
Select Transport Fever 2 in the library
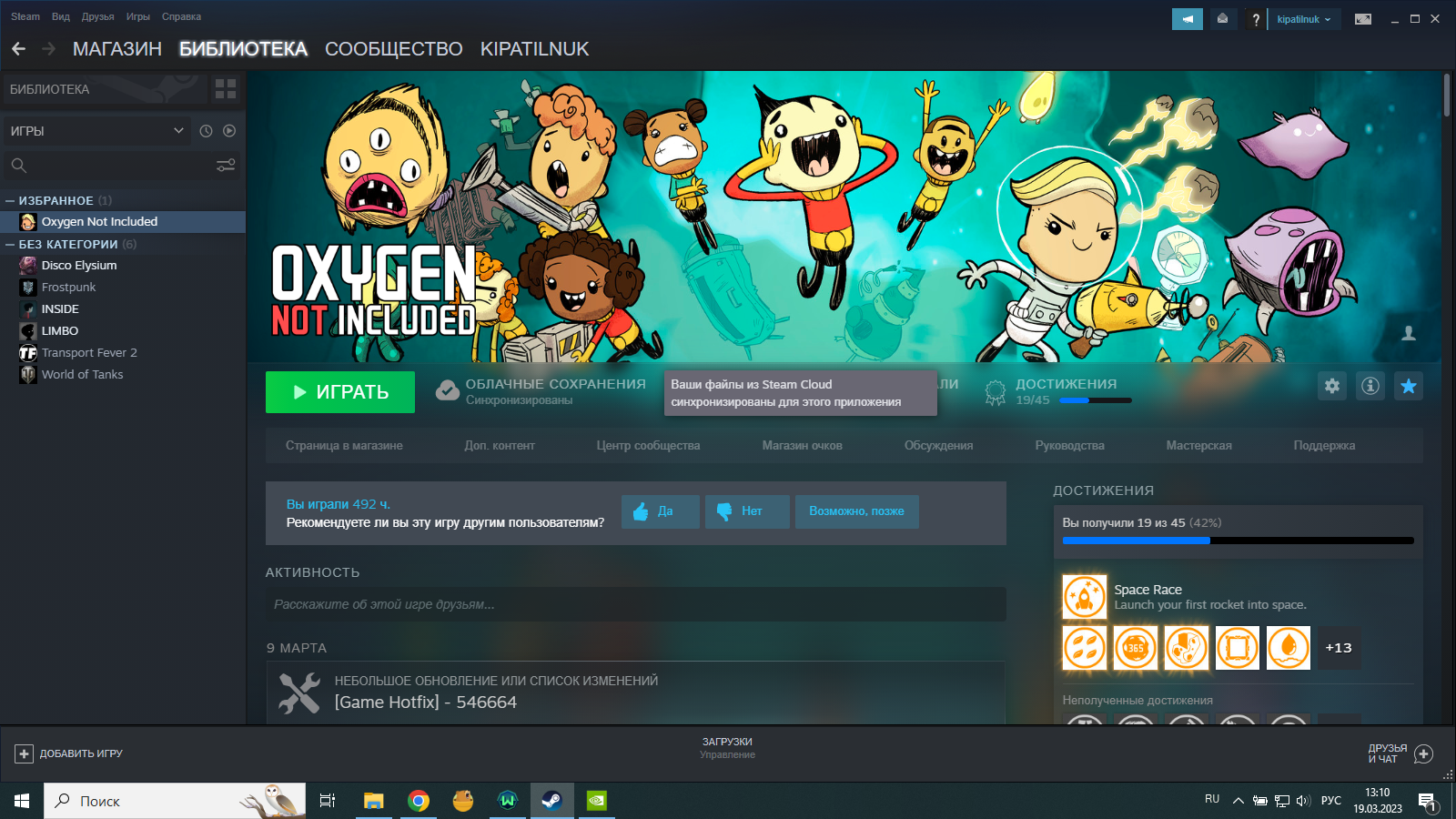pyautogui.click(x=89, y=353)
